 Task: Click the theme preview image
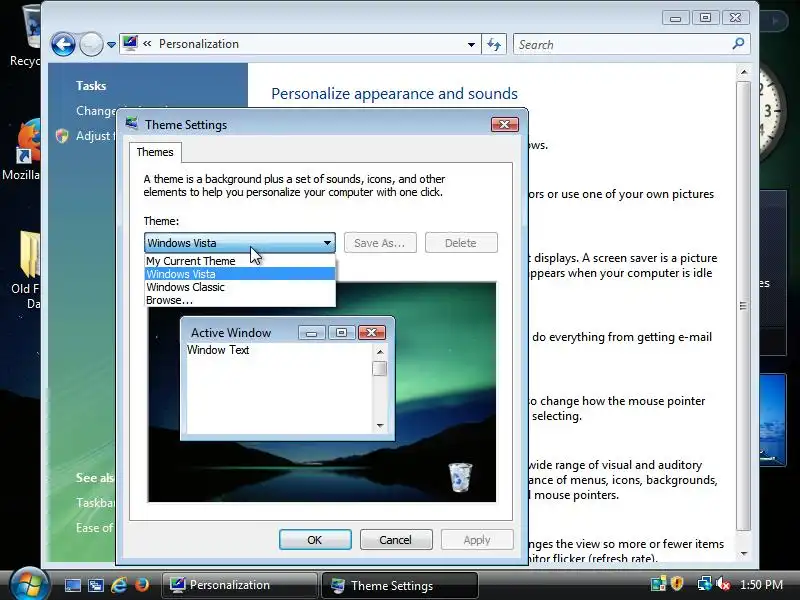pyautogui.click(x=322, y=392)
